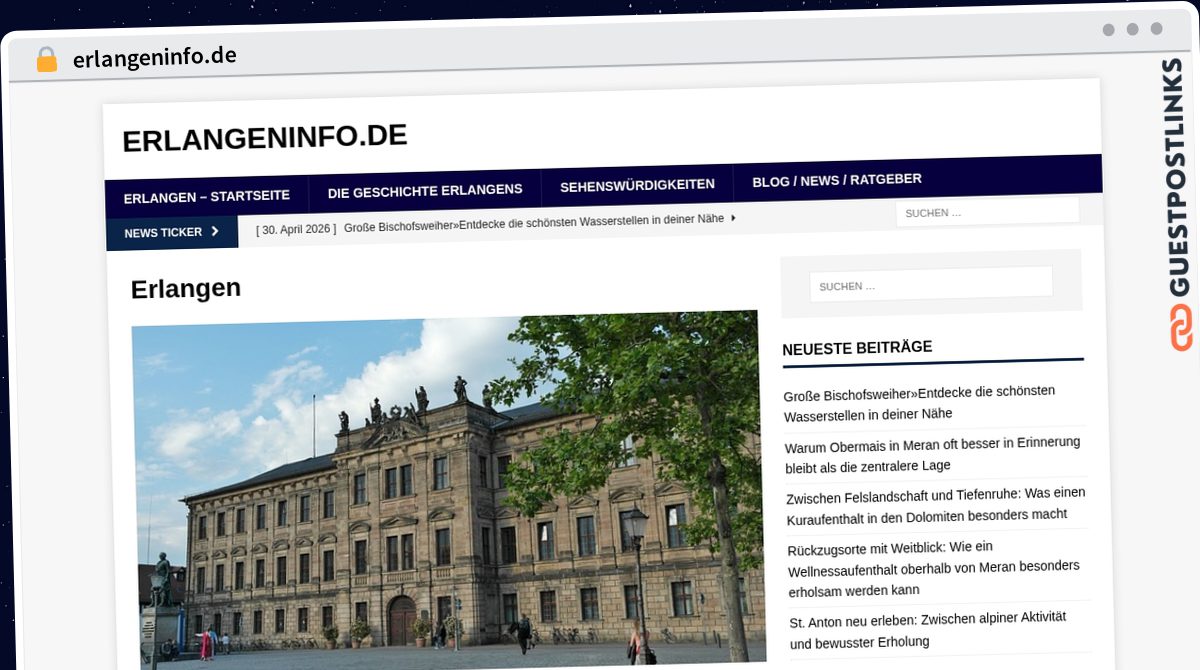Open post St. Anton neu erleben
Image resolution: width=1200 pixels, height=670 pixels.
coord(928,629)
